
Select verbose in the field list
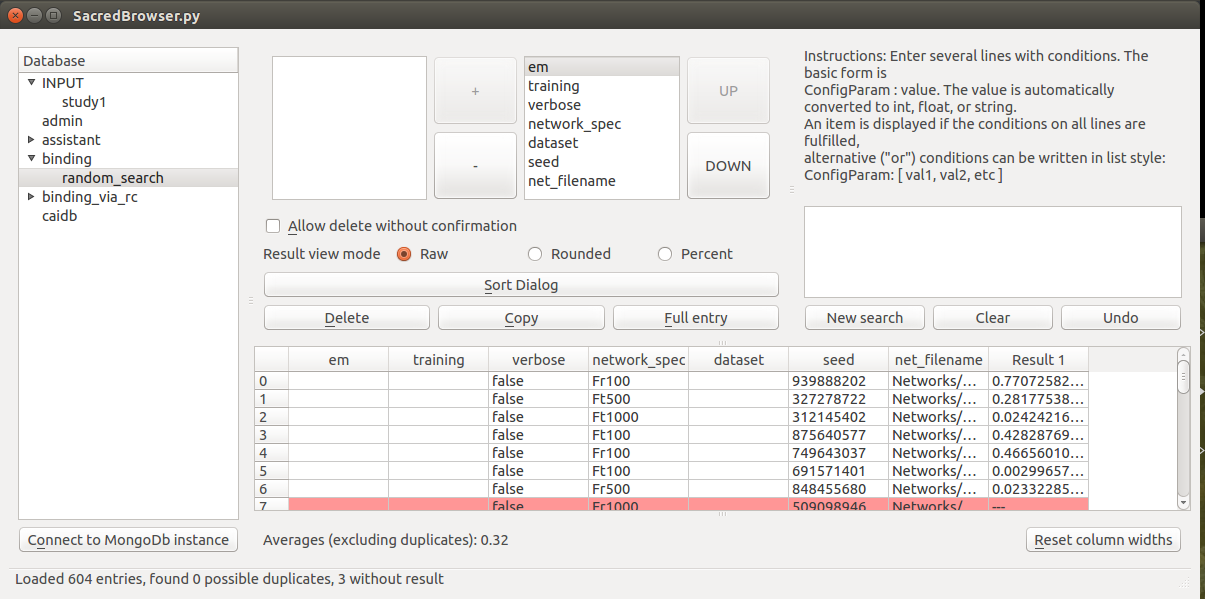(602, 105)
